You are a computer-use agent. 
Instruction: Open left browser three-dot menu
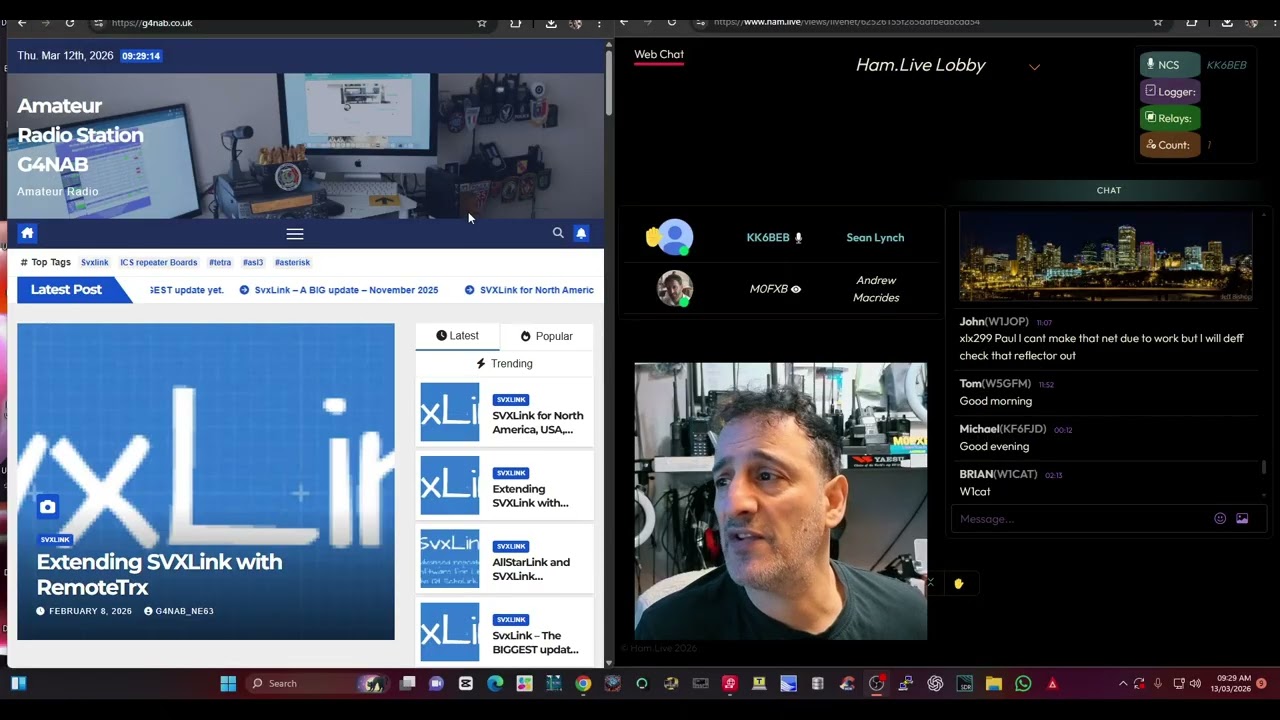click(599, 23)
